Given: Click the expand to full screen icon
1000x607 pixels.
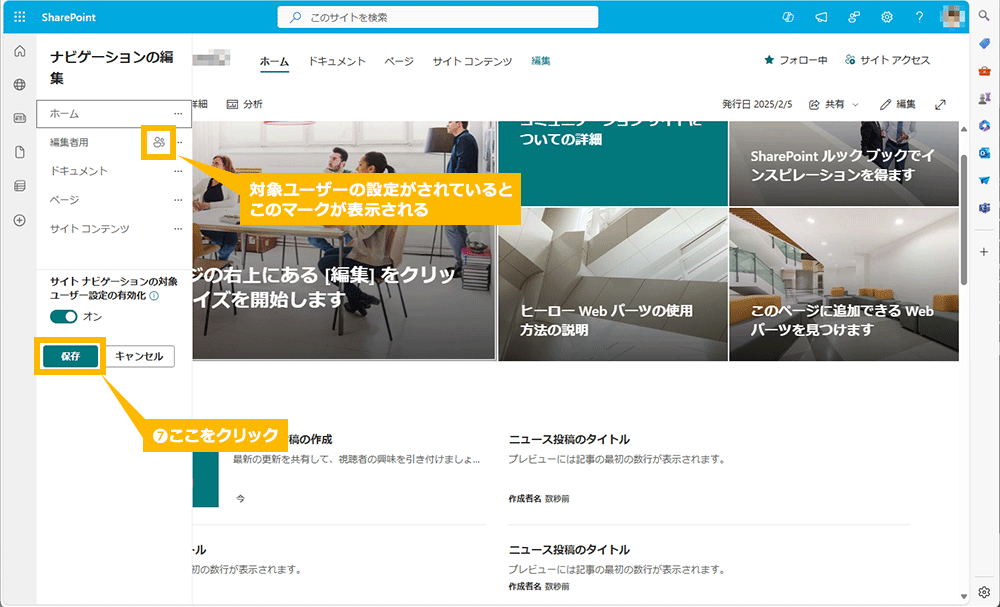Looking at the screenshot, I should click(x=941, y=104).
